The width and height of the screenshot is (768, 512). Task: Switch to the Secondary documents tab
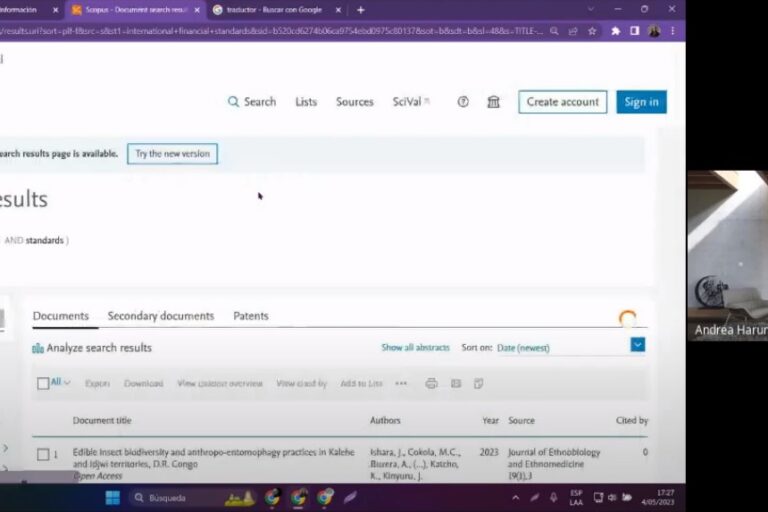pos(161,316)
